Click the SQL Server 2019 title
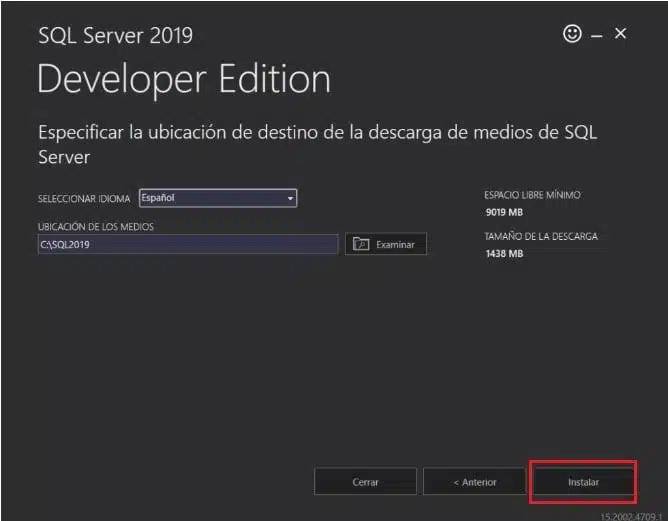 pyautogui.click(x=115, y=35)
